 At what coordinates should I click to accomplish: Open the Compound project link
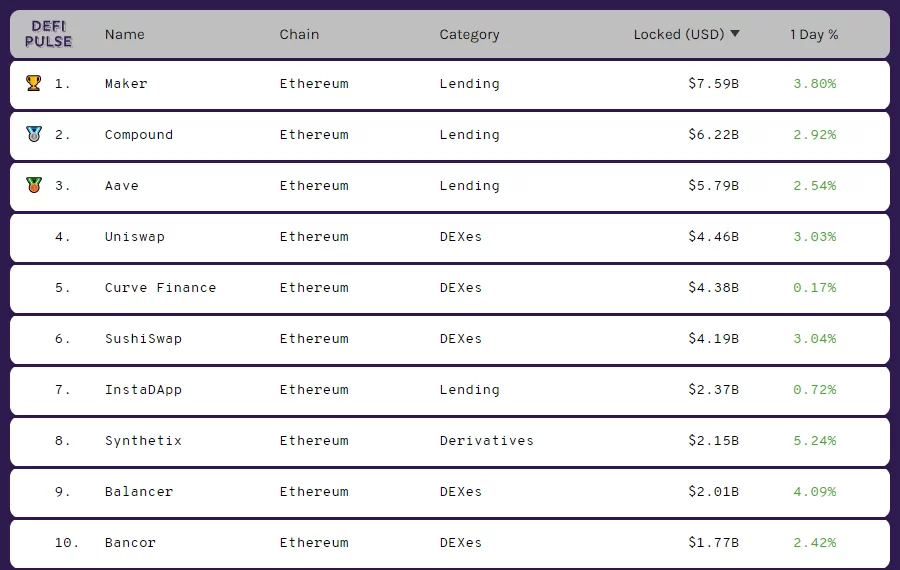pos(139,135)
